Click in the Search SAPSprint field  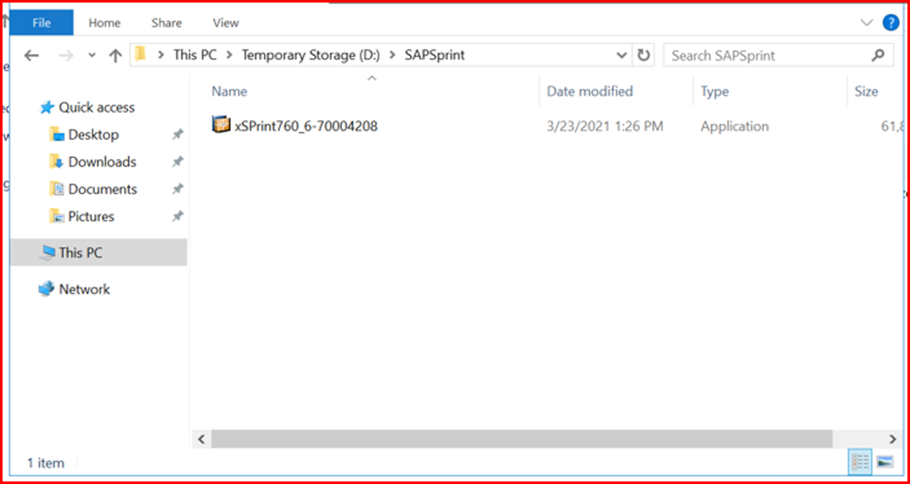pyautogui.click(x=767, y=56)
